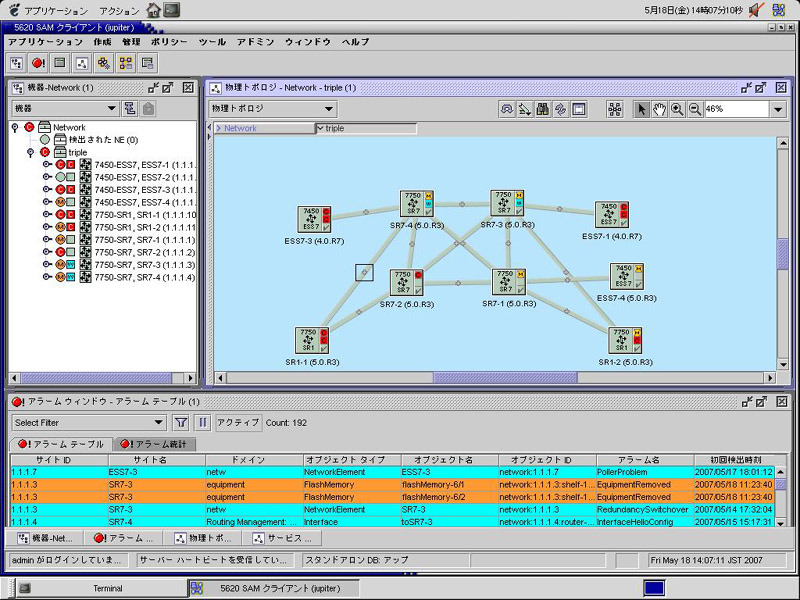Open equipment tree from main toolbar
The height and width of the screenshot is (600, 800).
(x=16, y=63)
